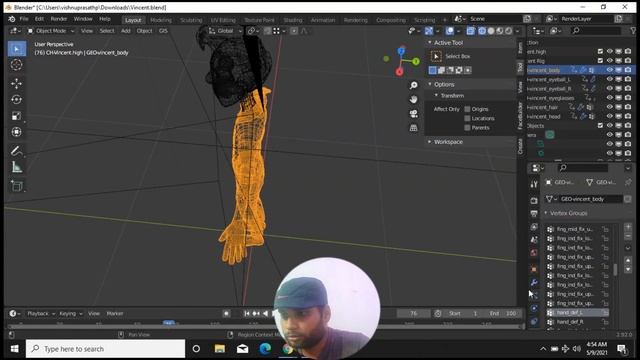Enable the Origins checkbox

coord(467,109)
